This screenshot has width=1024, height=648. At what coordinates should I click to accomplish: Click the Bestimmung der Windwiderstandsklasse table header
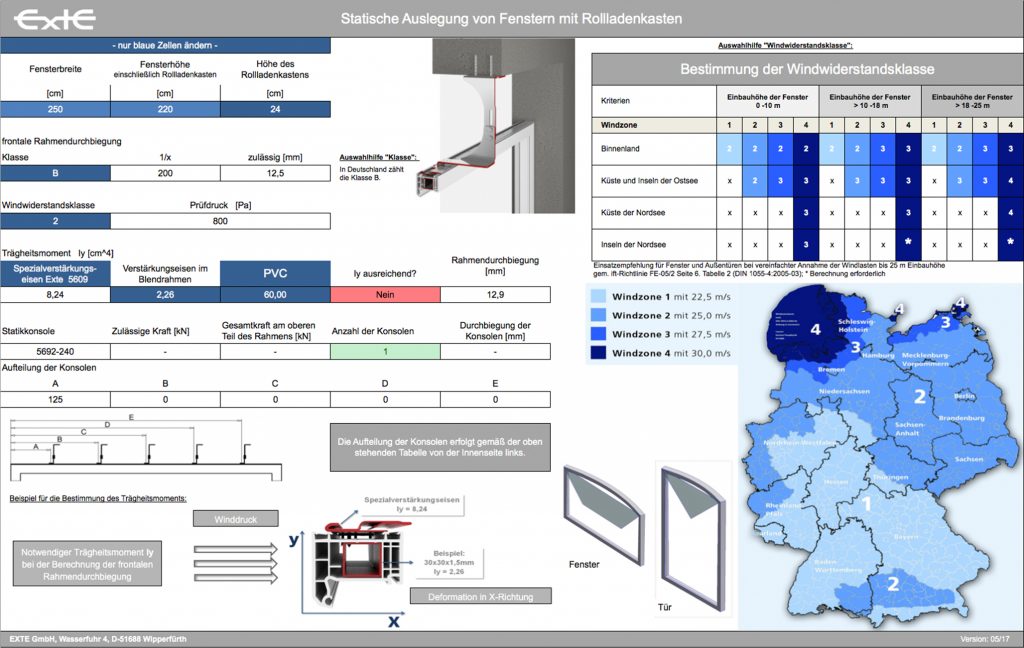tap(807, 69)
